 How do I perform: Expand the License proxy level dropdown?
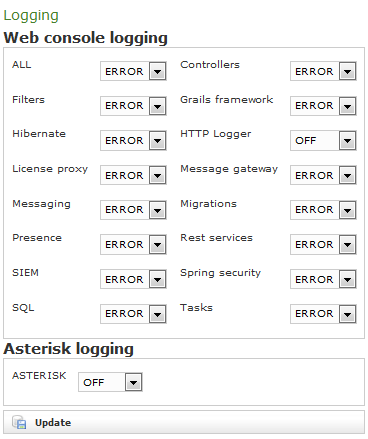click(x=133, y=175)
